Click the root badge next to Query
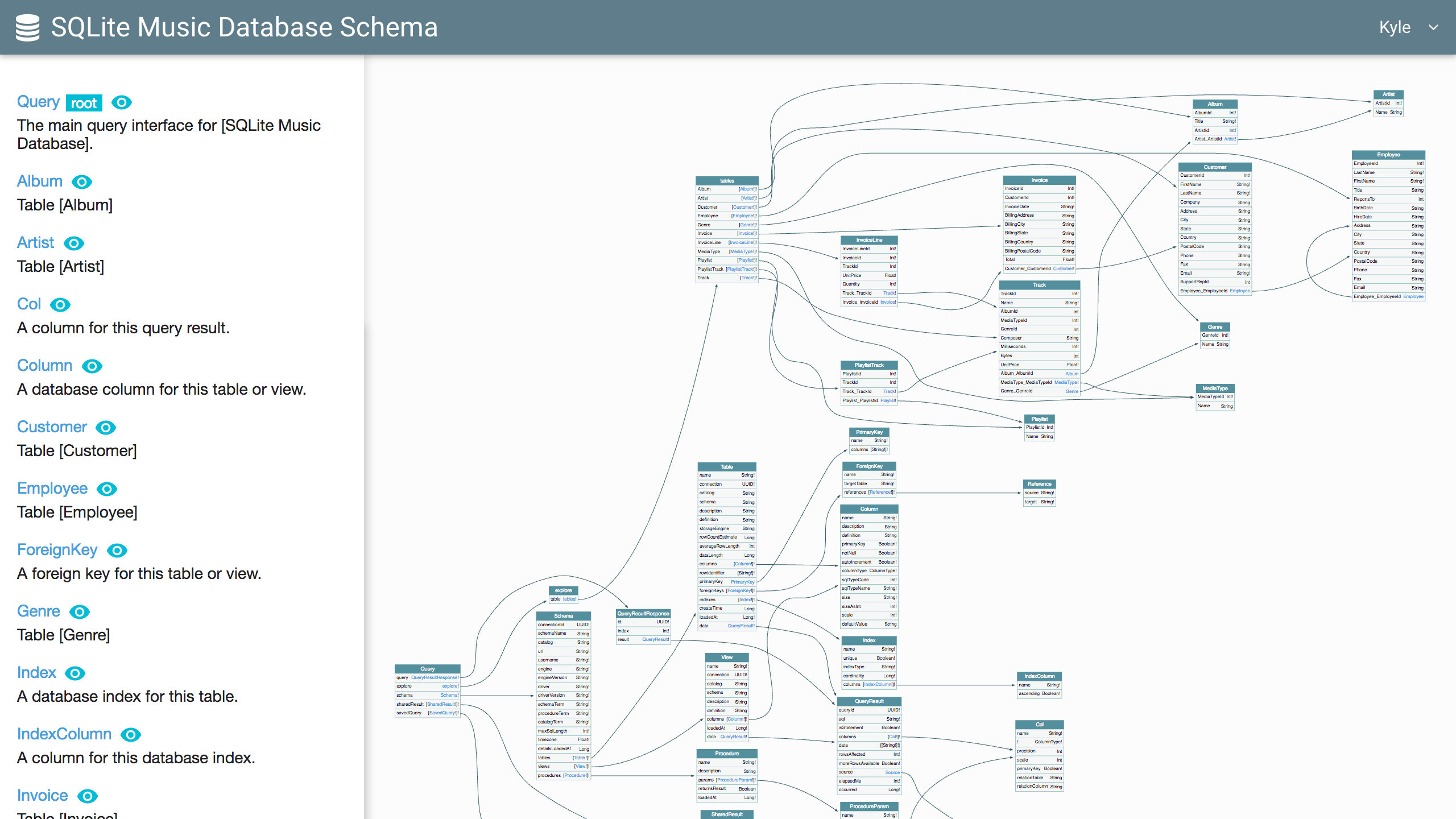 84,103
